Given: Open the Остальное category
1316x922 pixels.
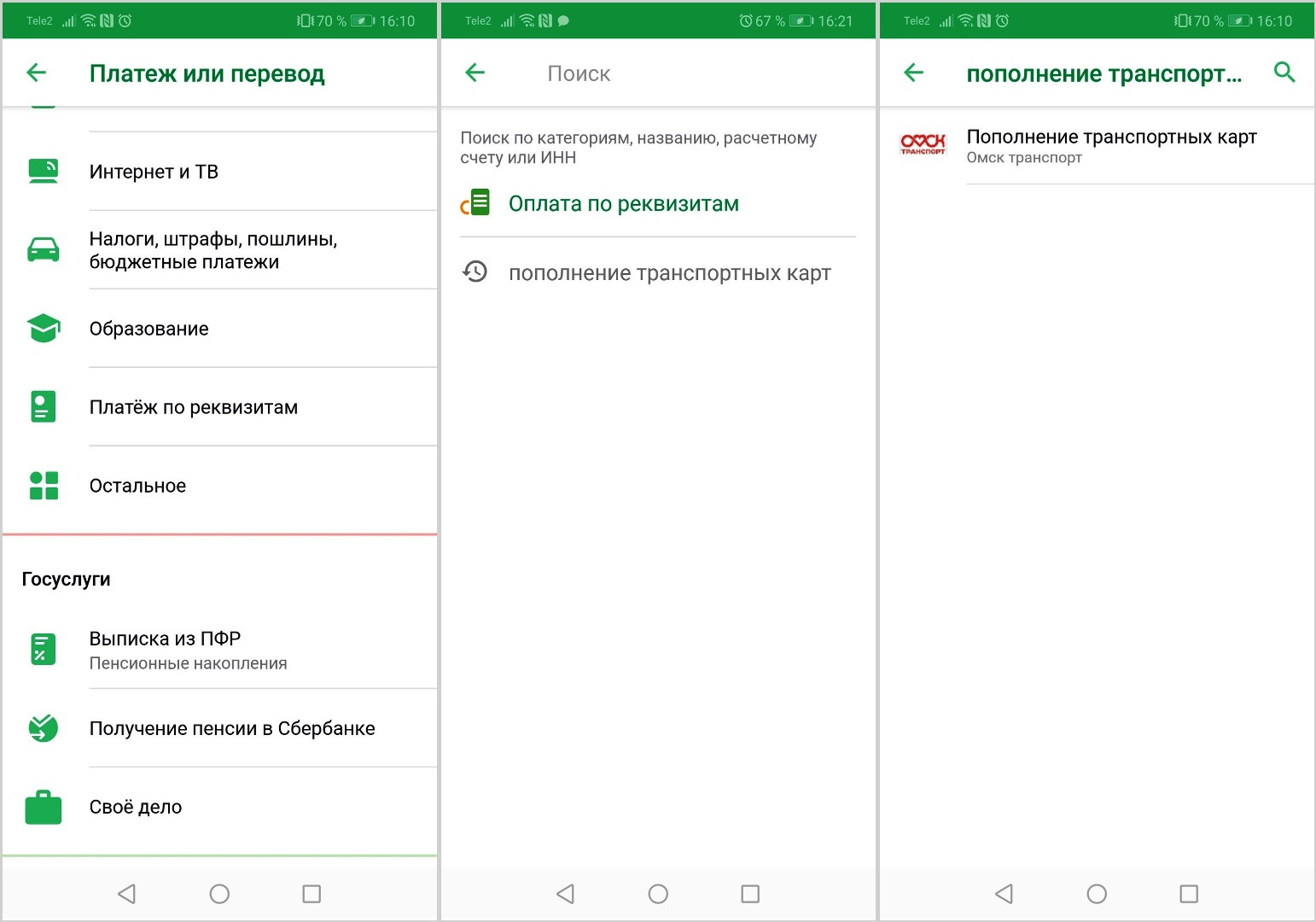Looking at the screenshot, I should (x=219, y=486).
